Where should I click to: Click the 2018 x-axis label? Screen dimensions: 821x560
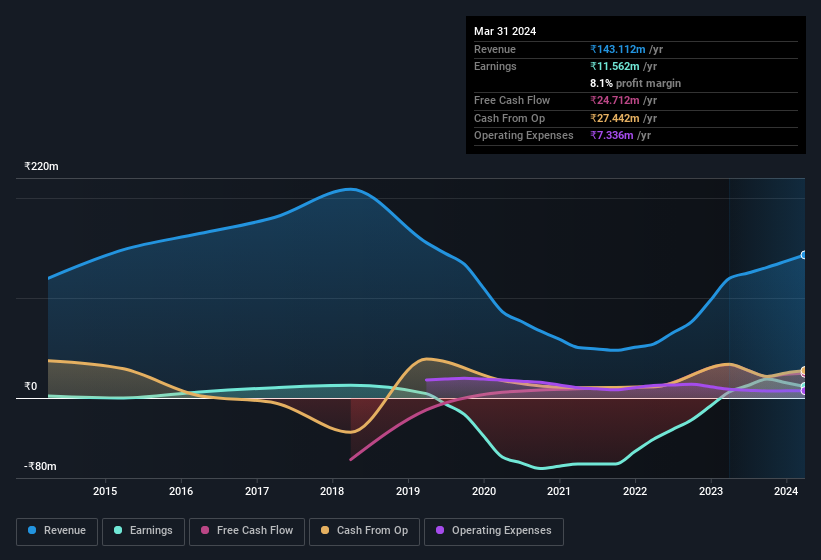click(x=332, y=491)
